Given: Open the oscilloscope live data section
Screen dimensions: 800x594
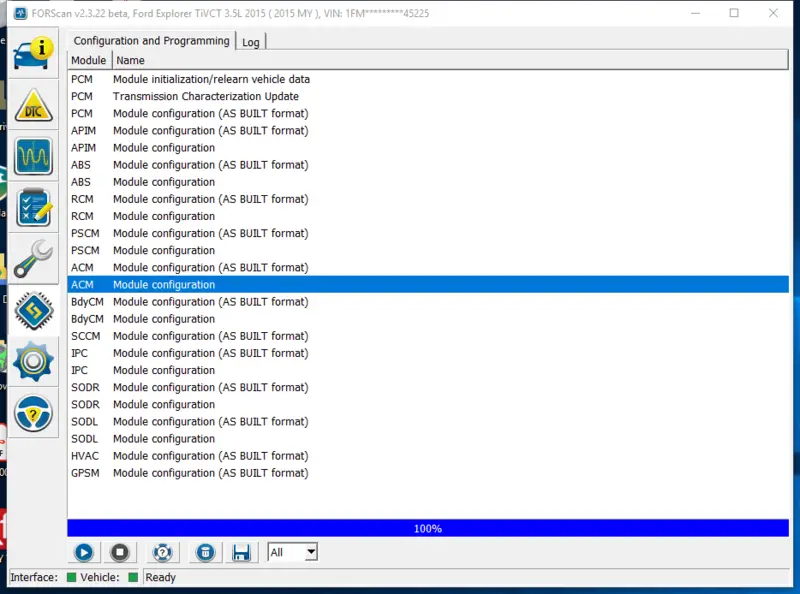Looking at the screenshot, I should click(x=33, y=157).
